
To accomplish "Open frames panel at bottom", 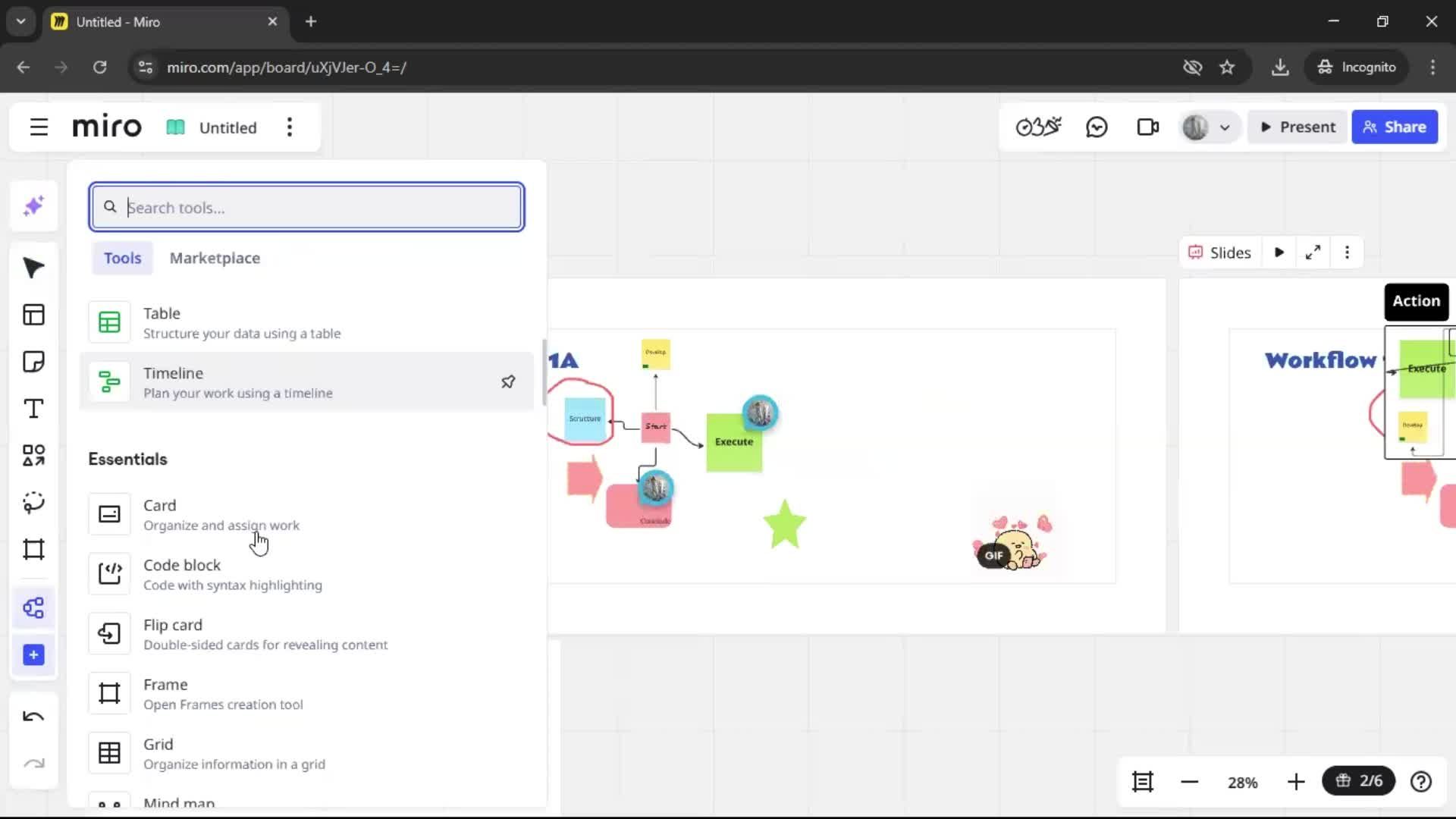I will click(1143, 781).
